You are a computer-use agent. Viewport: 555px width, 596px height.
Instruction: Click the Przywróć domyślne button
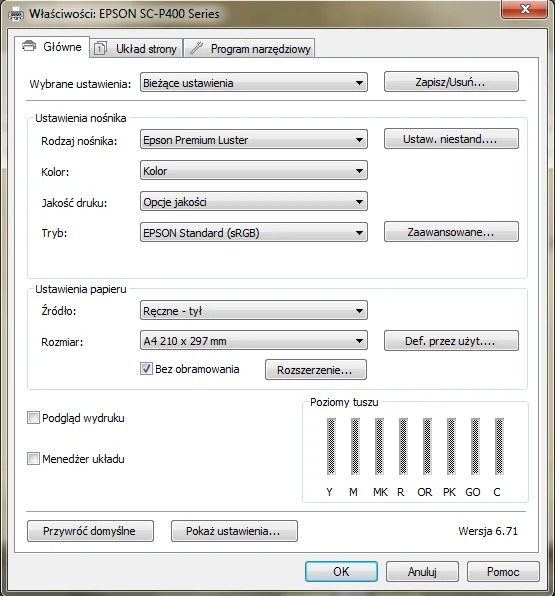tap(90, 531)
